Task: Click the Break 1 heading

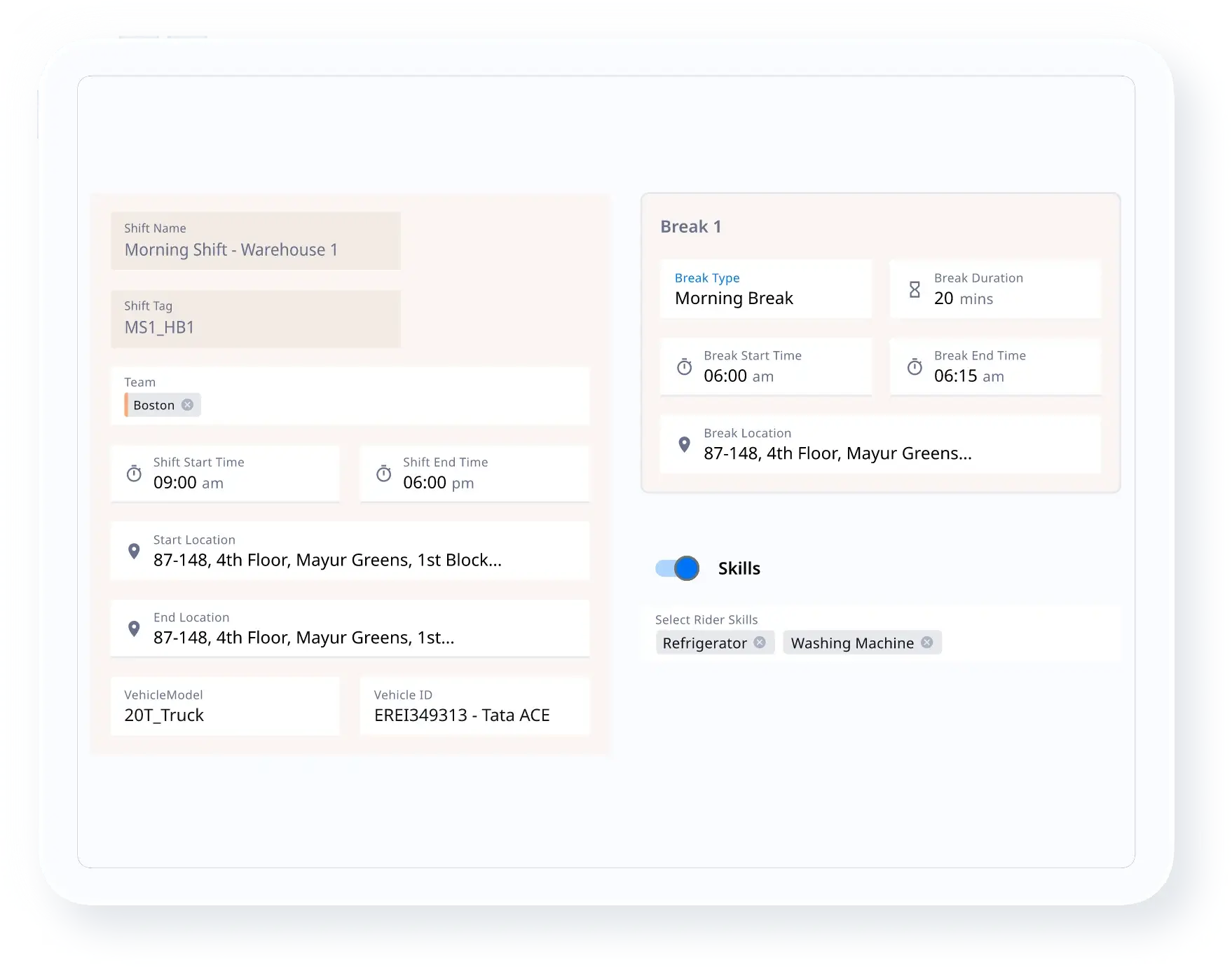Action: pos(690,226)
